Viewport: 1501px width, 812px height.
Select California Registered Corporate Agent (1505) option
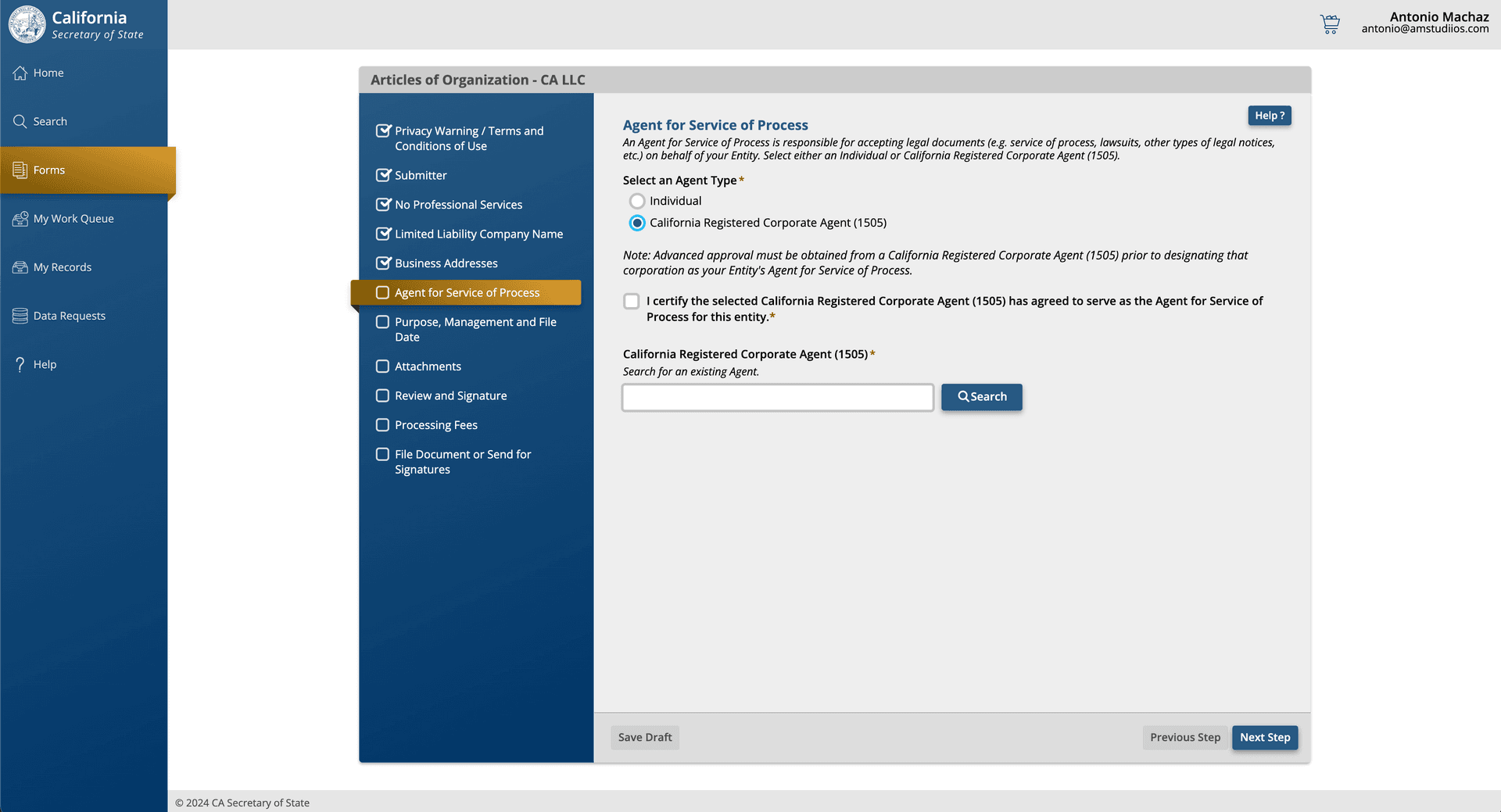click(x=637, y=223)
